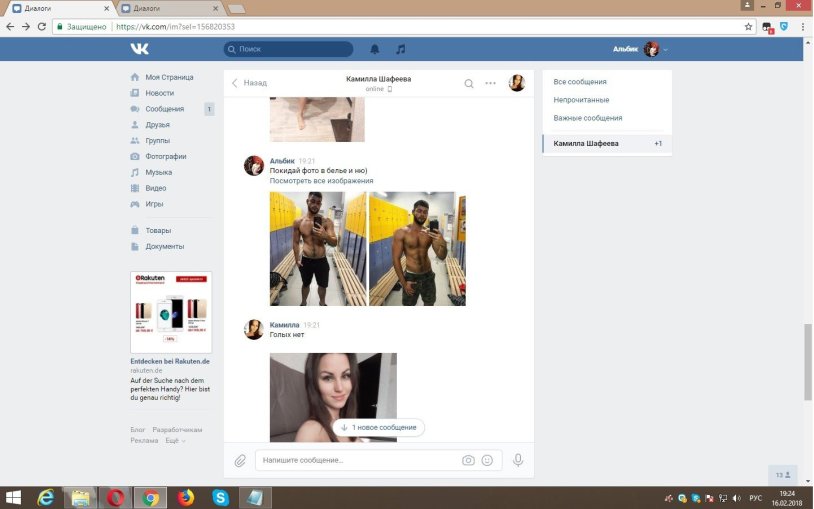Click "Посмотреть все изображения" link
The height and width of the screenshot is (509, 814).
click(x=321, y=181)
